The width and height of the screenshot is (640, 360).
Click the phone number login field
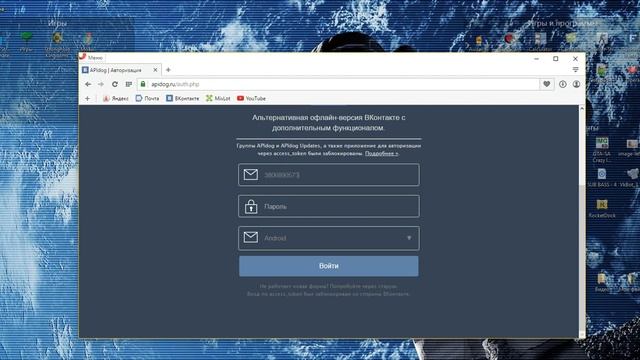pyautogui.click(x=329, y=175)
